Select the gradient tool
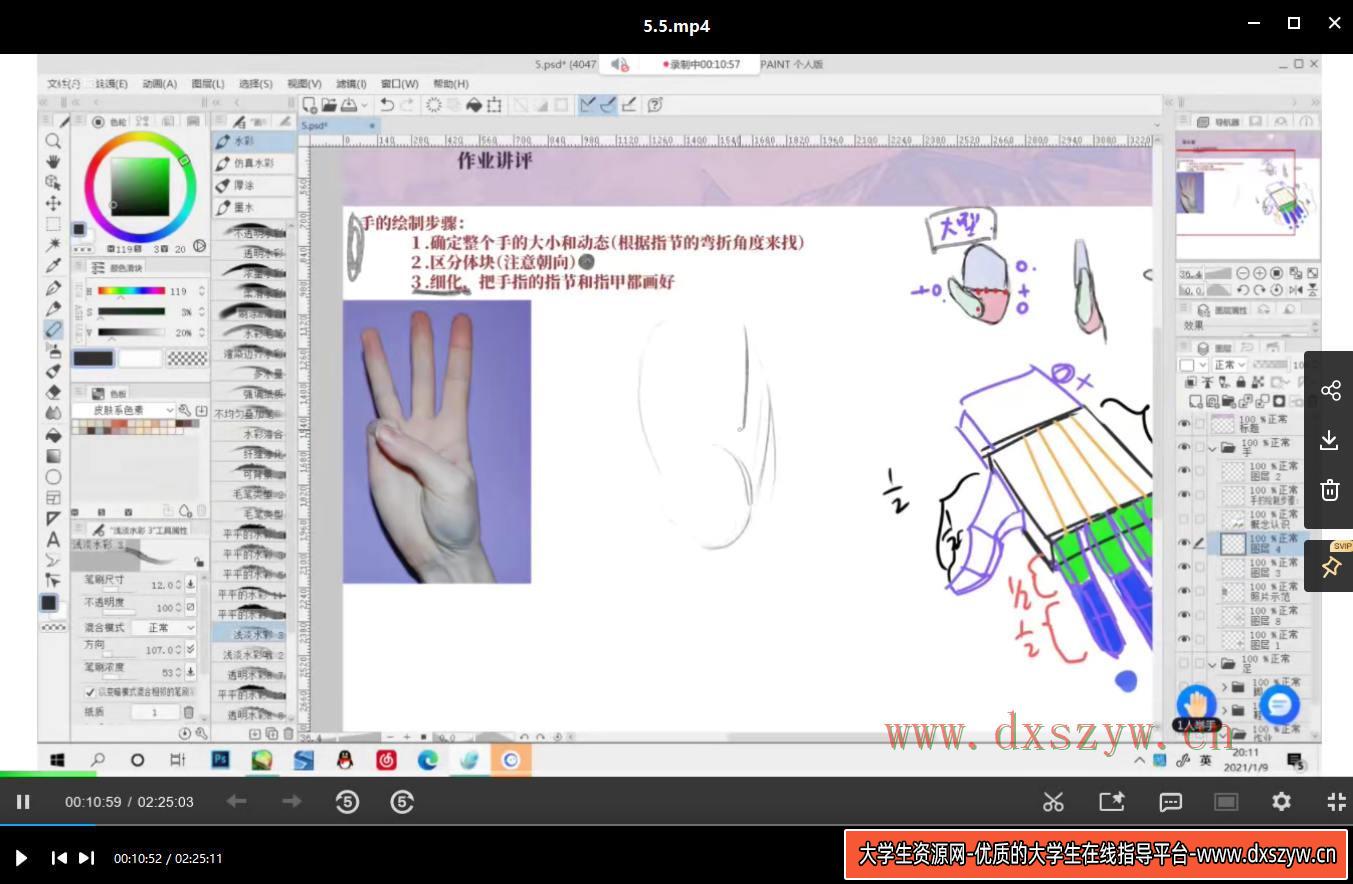Screen dimensions: 1353x884 pyautogui.click(x=53, y=455)
